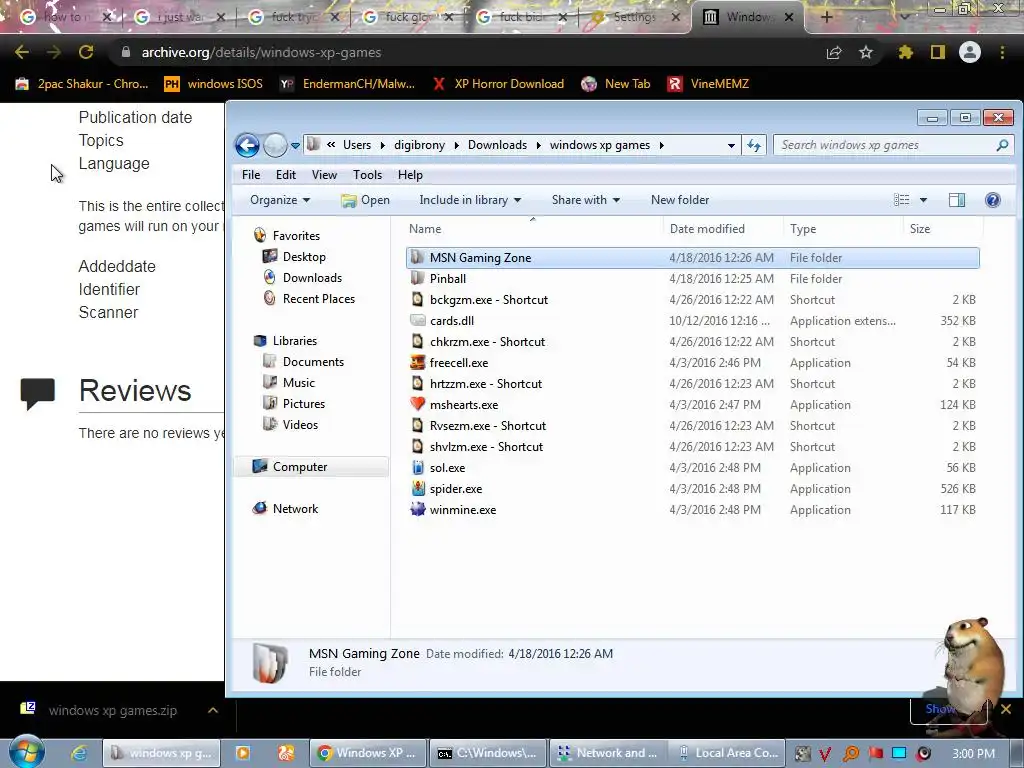This screenshot has width=1024, height=768.
Task: Select Downloads under Favorites
Action: 312,278
